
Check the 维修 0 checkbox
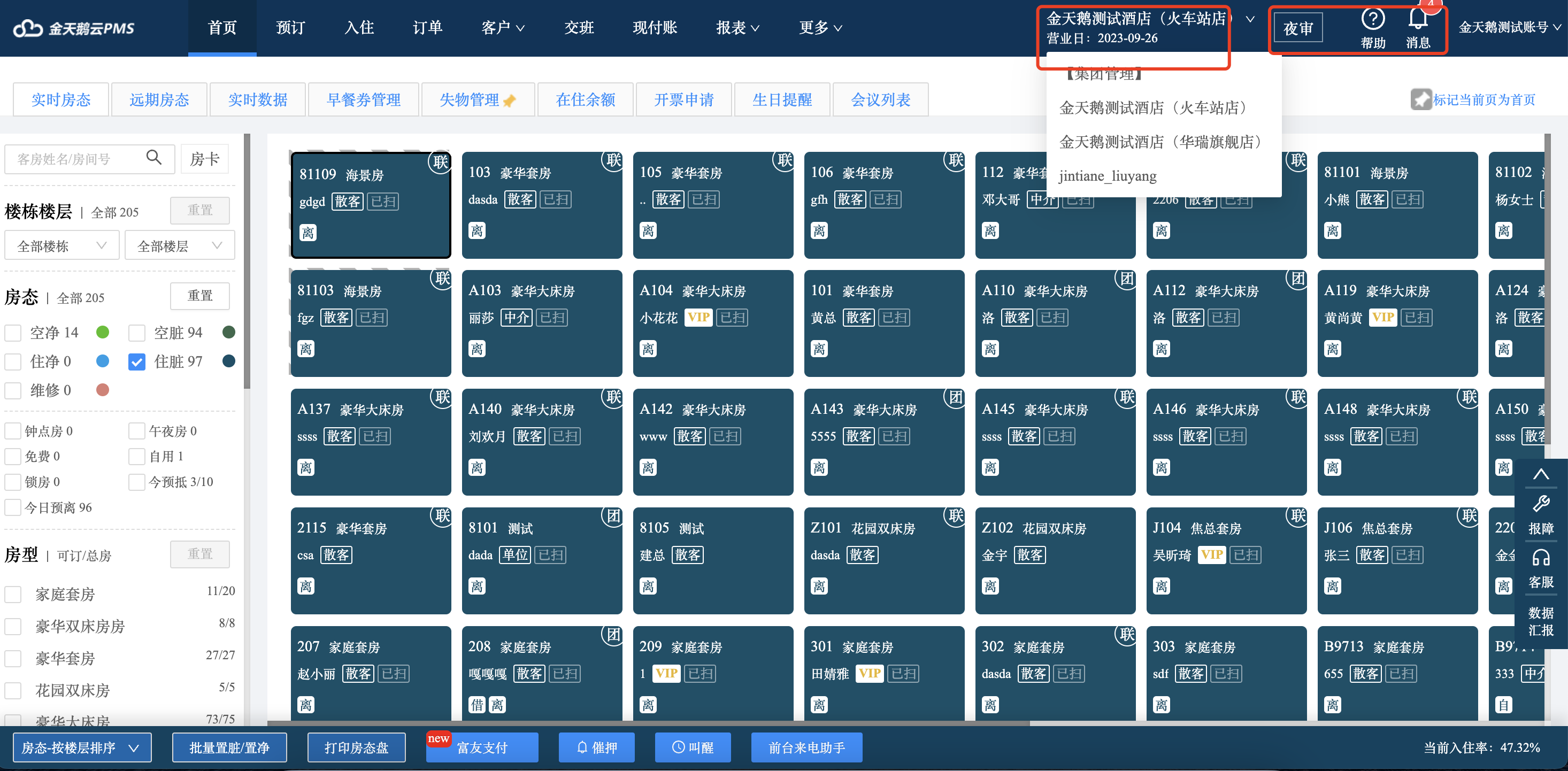click(13, 390)
